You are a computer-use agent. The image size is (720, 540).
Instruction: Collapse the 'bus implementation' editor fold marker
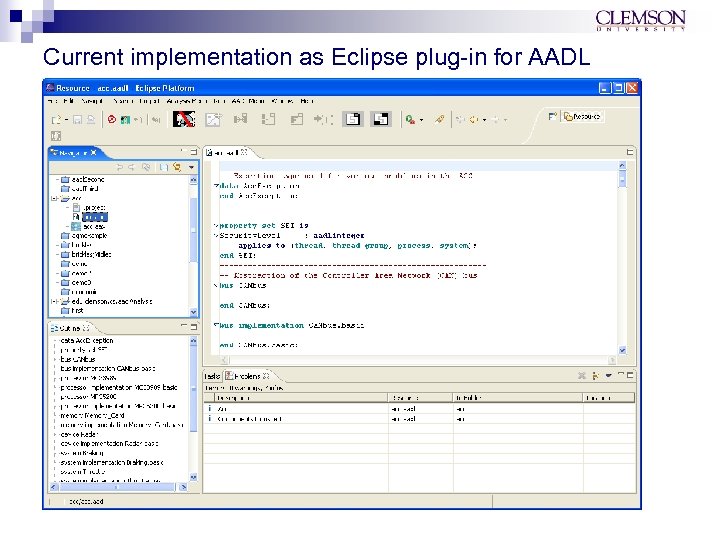[x=216, y=326]
